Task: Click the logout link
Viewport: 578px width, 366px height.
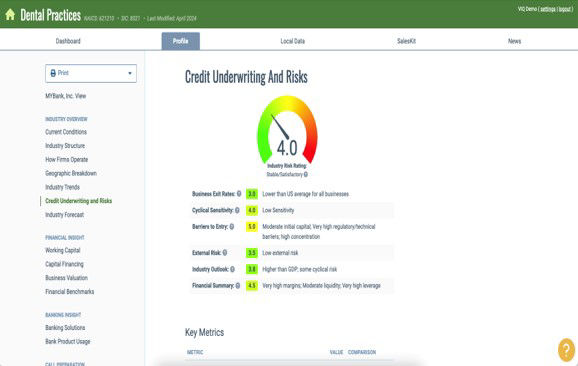Action: click(x=565, y=9)
